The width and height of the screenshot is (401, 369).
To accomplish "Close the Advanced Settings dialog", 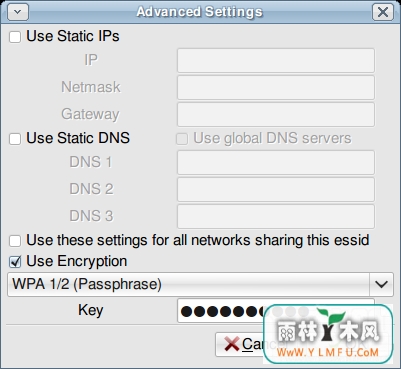I will click(383, 12).
